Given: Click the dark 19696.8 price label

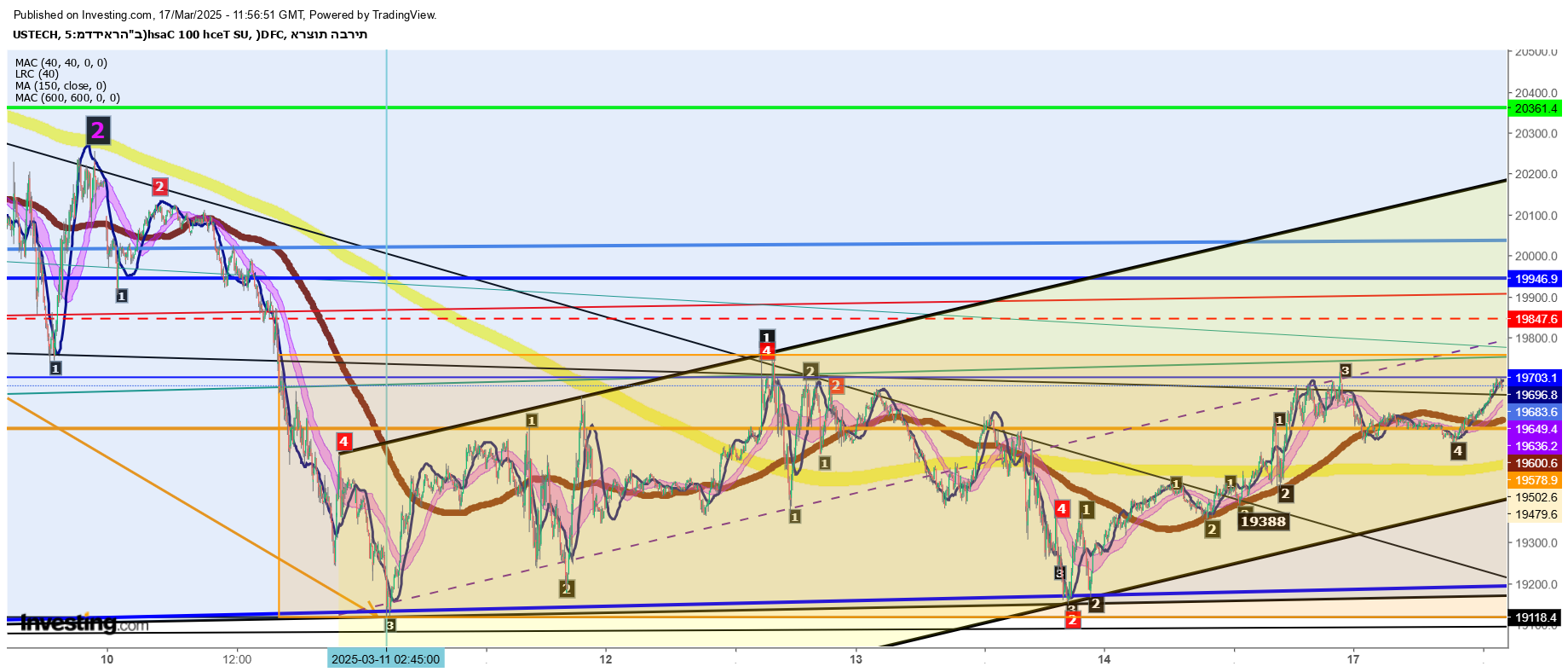Looking at the screenshot, I should [1536, 395].
